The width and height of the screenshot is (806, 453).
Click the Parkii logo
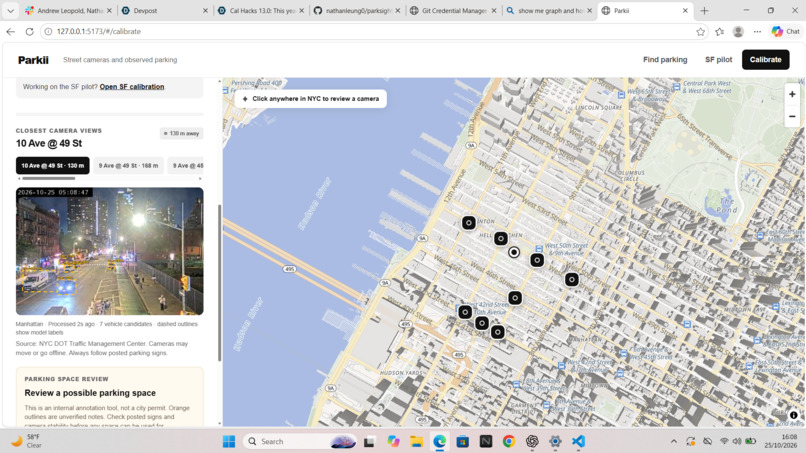(x=33, y=60)
